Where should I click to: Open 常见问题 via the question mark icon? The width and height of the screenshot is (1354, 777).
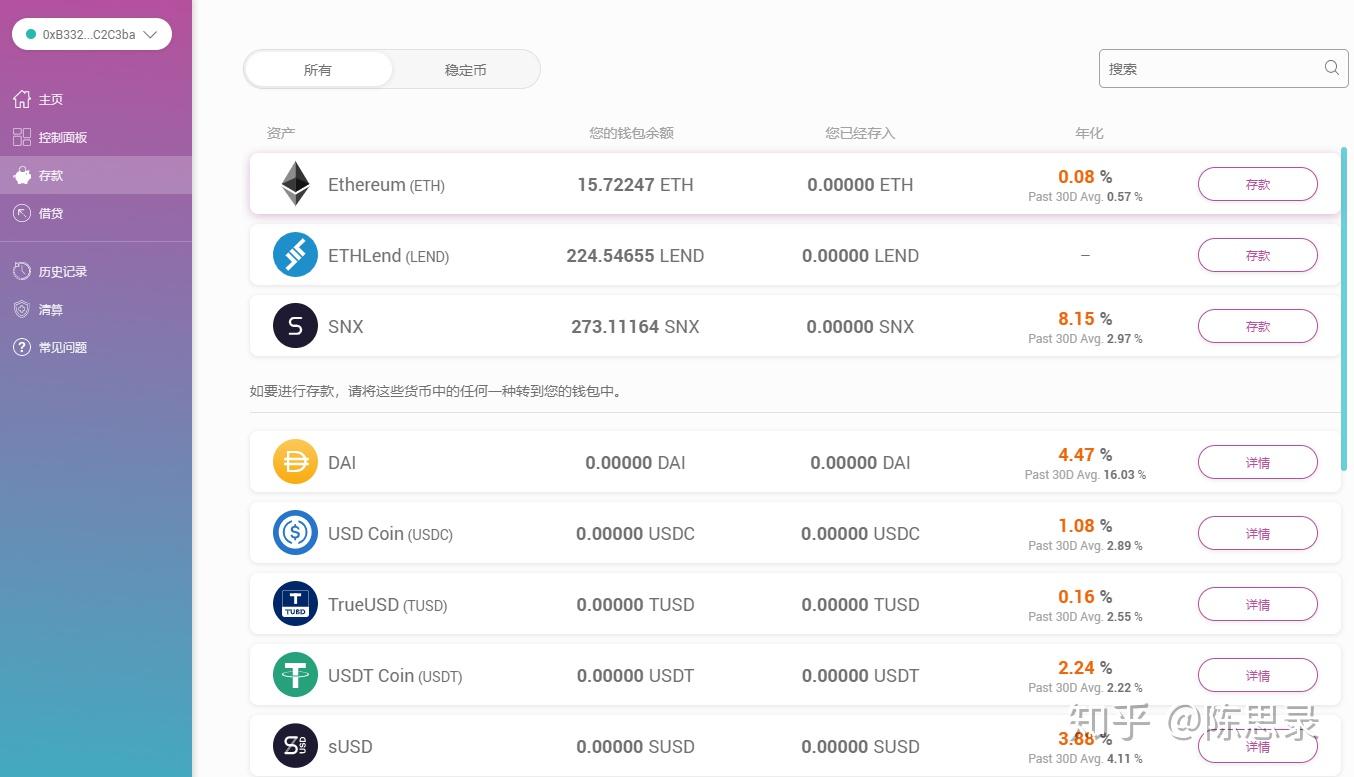pos(21,347)
